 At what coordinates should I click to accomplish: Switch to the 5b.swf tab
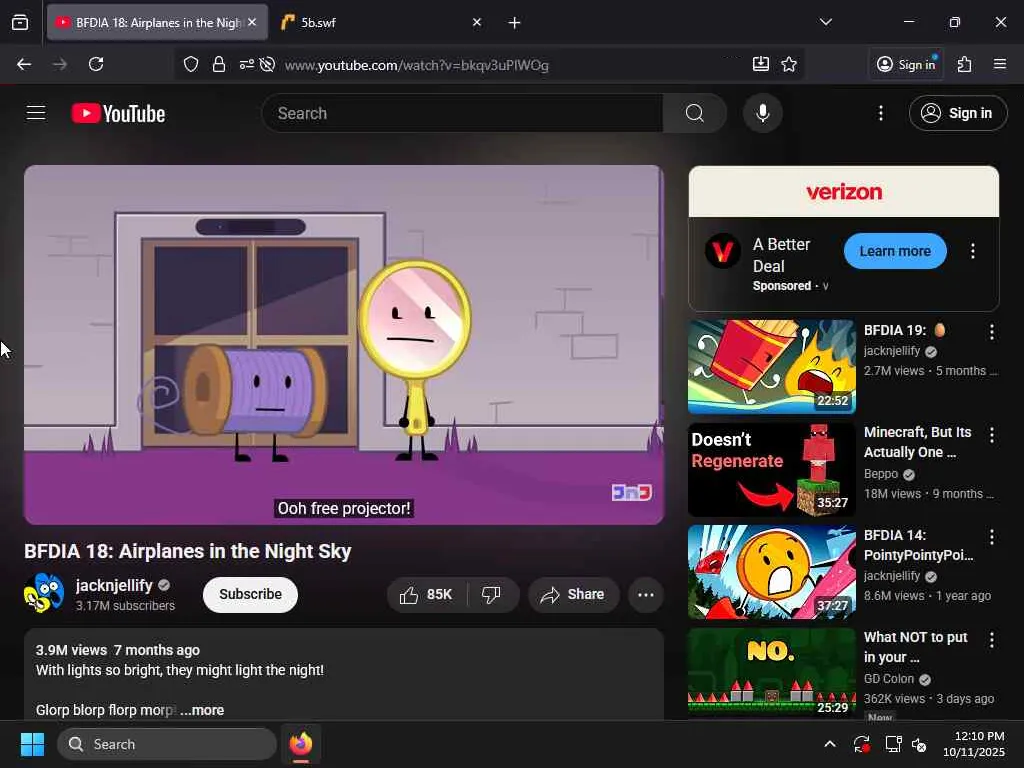pos(376,22)
